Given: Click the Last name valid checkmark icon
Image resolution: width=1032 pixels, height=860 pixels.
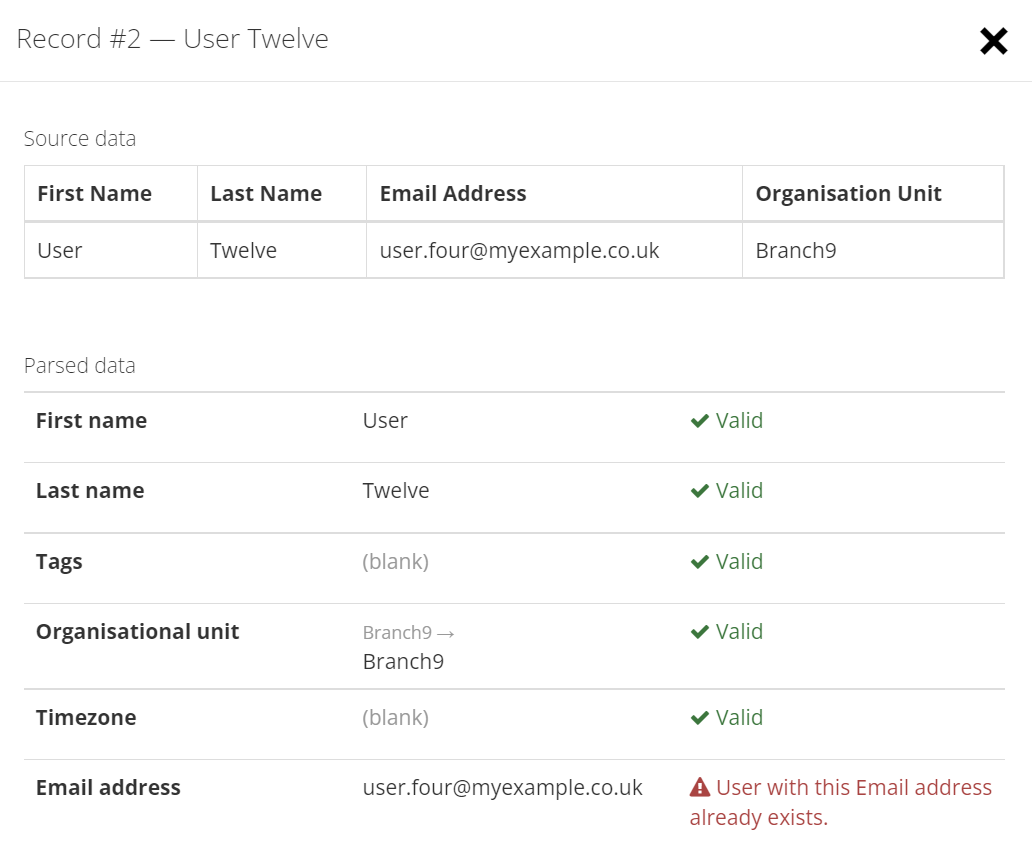Looking at the screenshot, I should (700, 491).
